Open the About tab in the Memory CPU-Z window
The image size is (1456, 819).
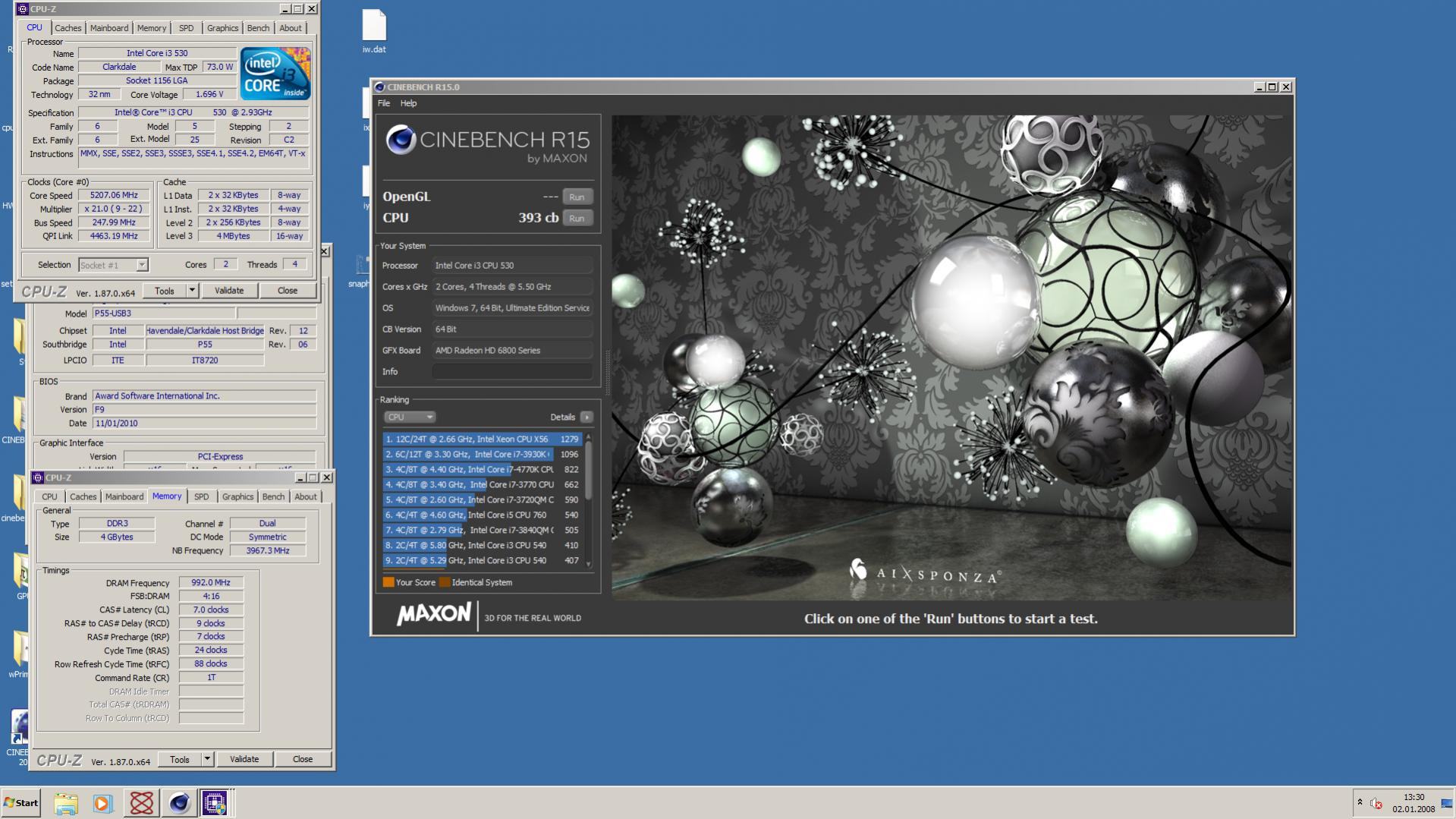(306, 496)
